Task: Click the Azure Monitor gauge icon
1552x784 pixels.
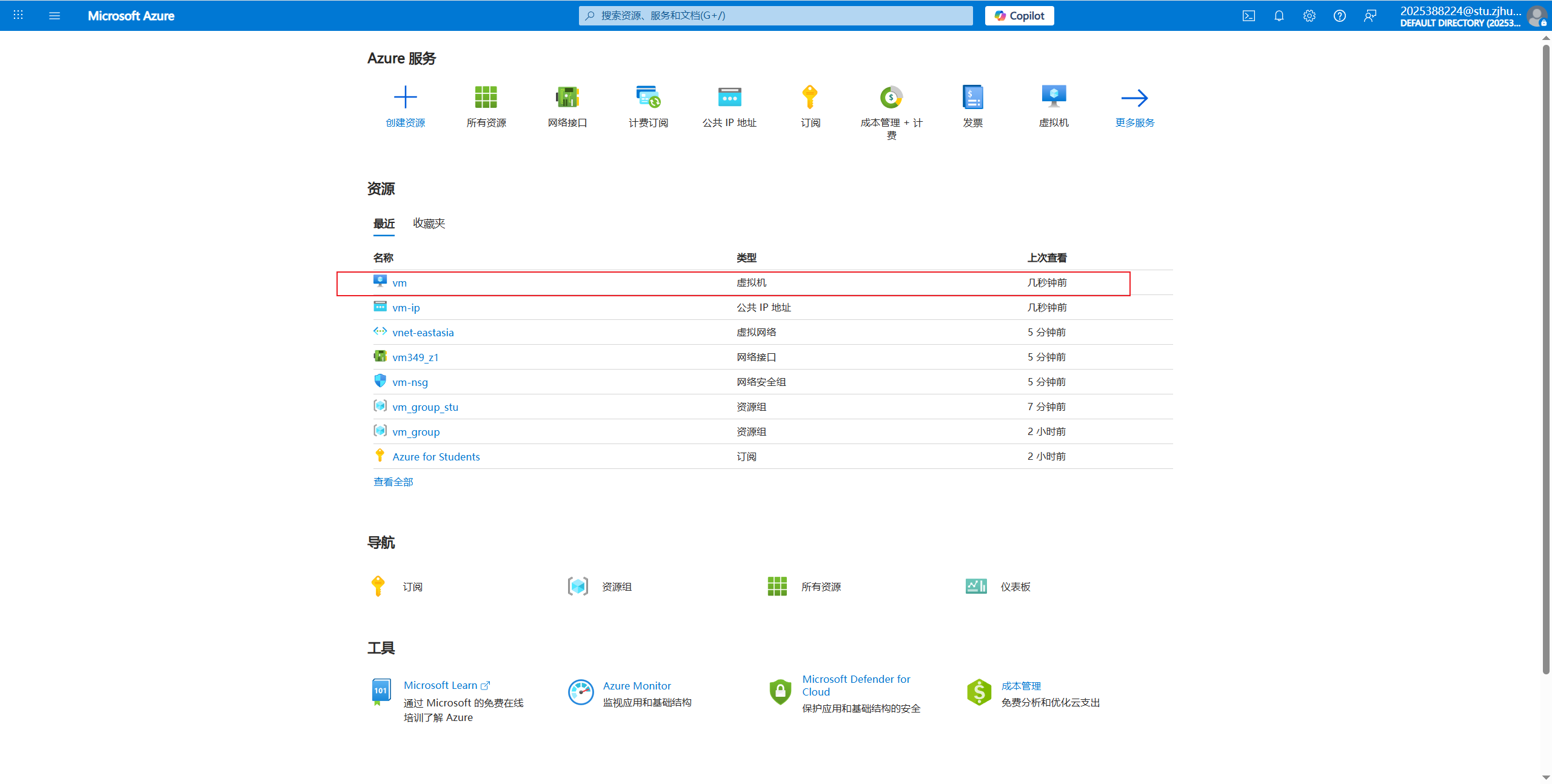Action: click(x=581, y=692)
